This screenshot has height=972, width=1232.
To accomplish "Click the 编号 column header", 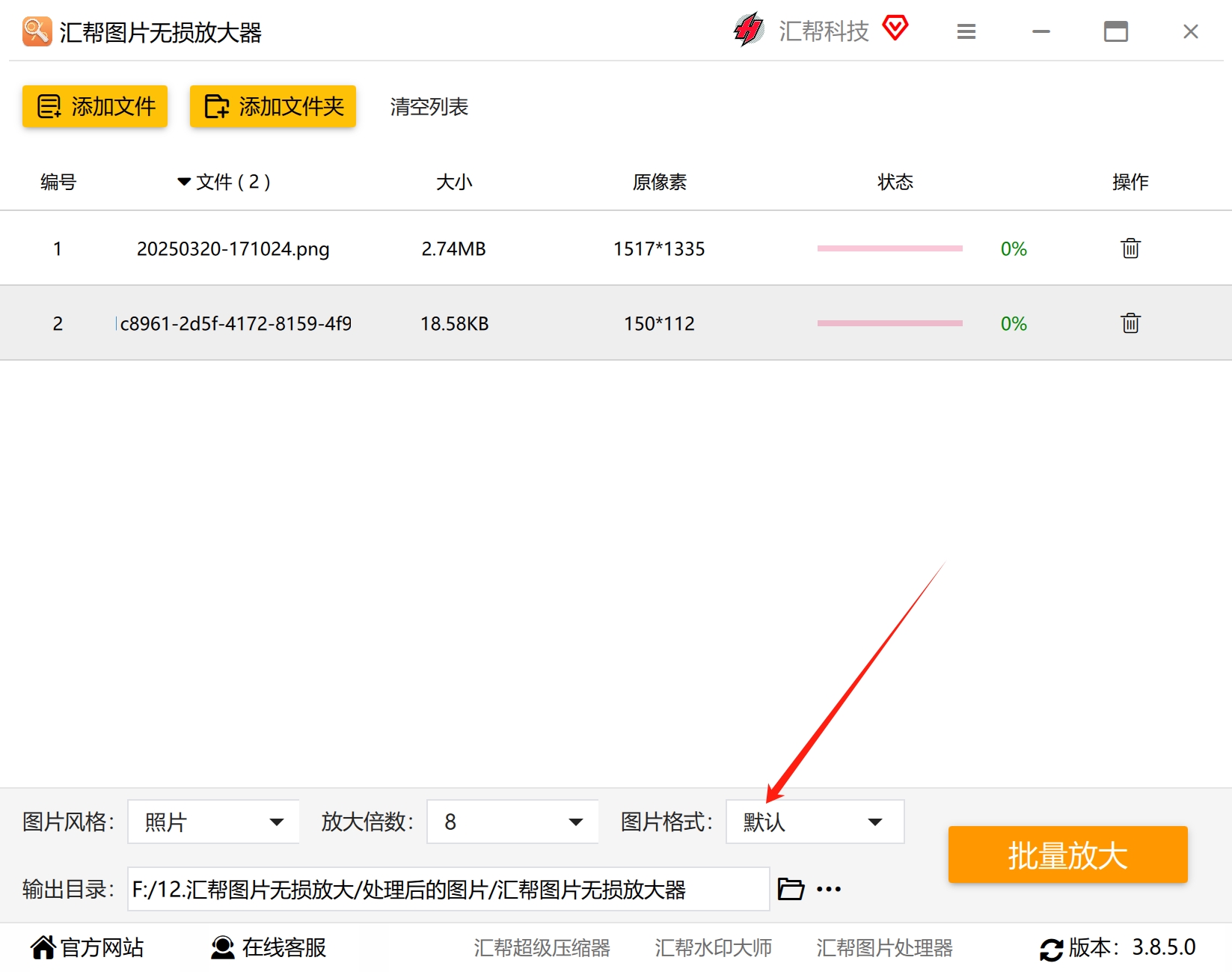I will [x=58, y=182].
